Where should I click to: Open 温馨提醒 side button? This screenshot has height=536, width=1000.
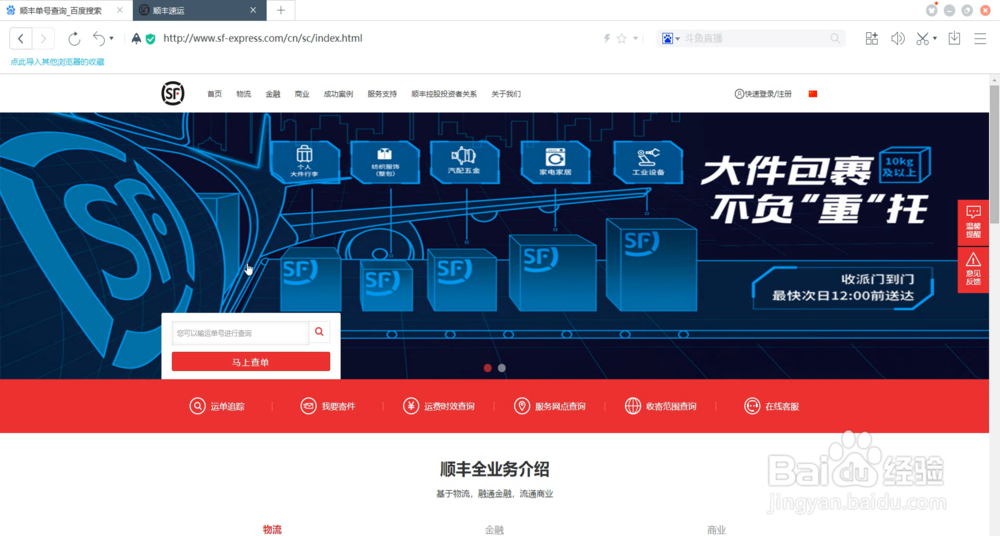tap(973, 222)
